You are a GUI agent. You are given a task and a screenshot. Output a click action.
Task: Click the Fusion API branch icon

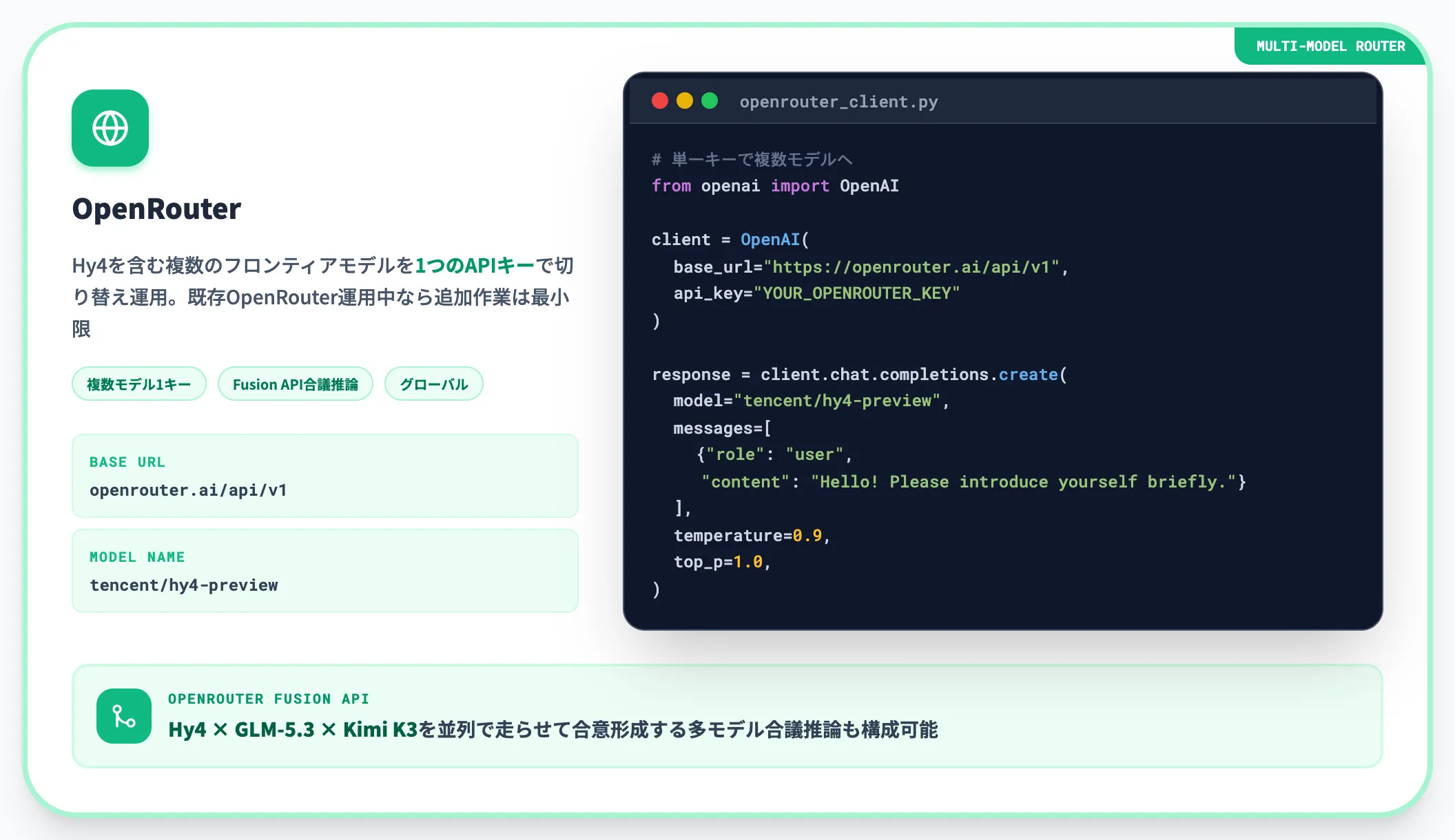[124, 716]
